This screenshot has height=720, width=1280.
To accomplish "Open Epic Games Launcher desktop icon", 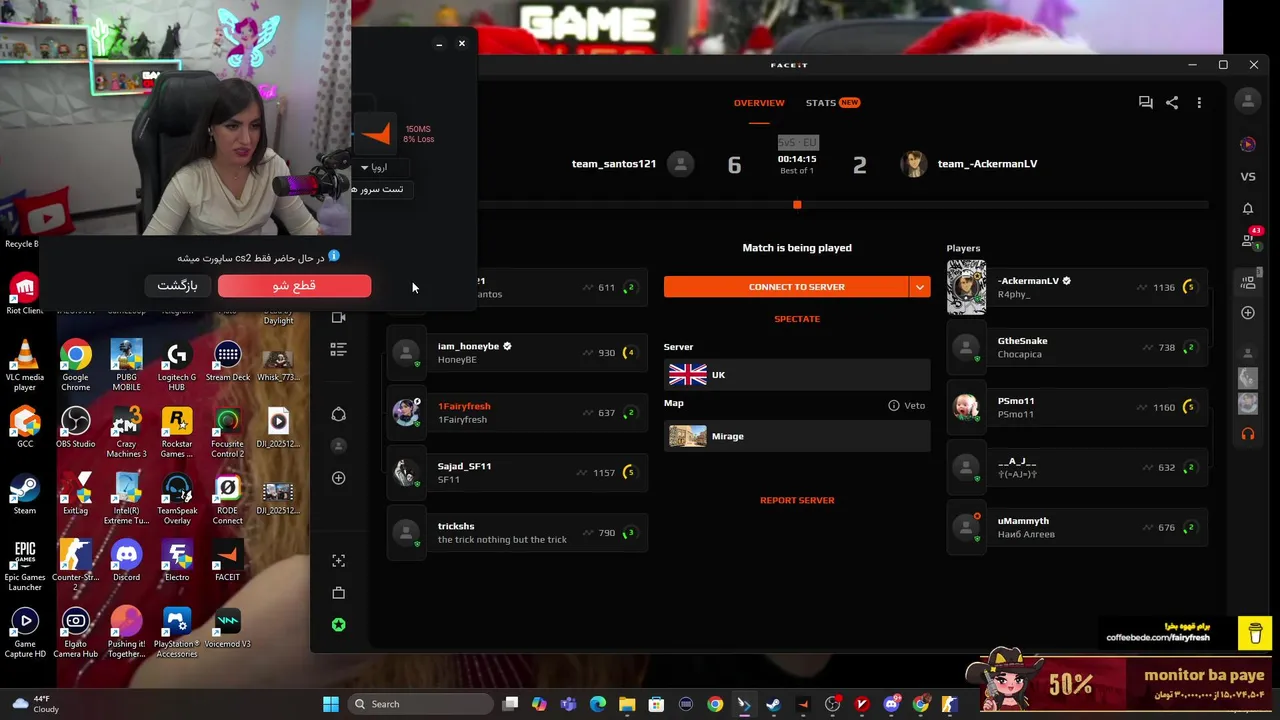I will (24, 565).
